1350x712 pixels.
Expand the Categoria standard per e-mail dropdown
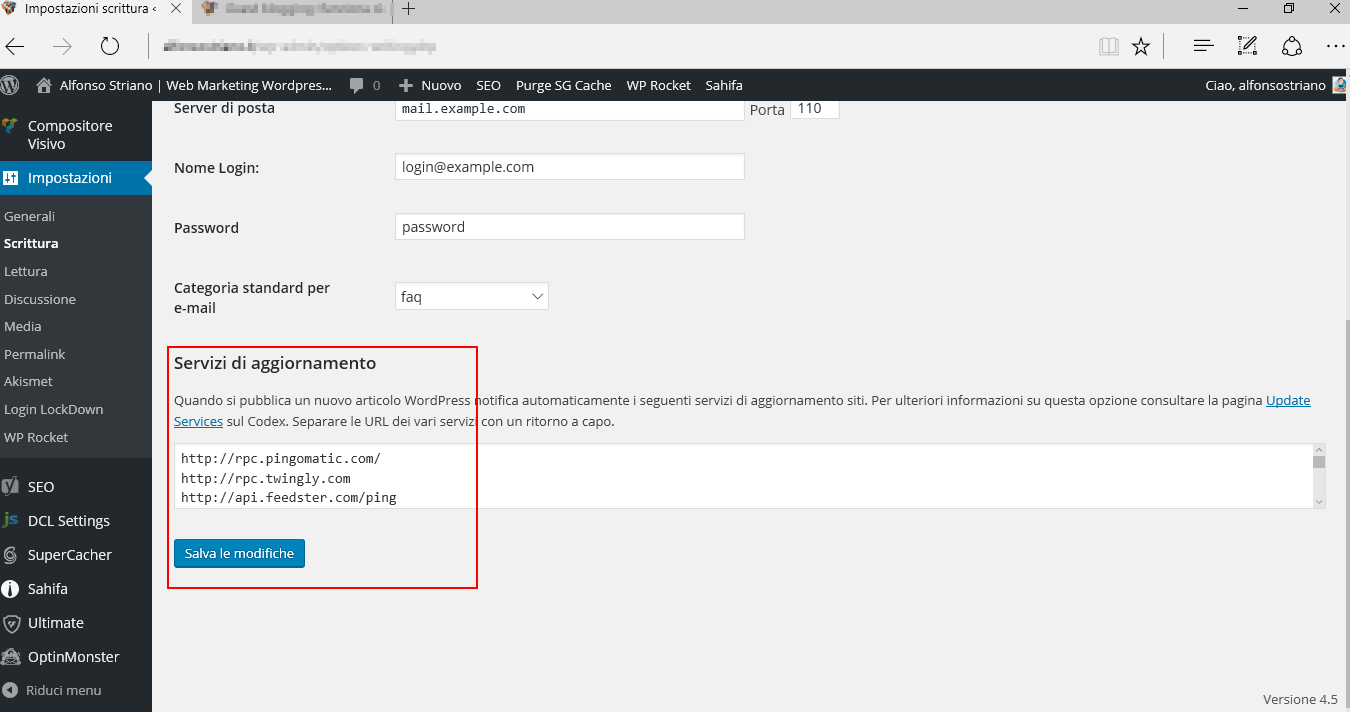(x=472, y=297)
